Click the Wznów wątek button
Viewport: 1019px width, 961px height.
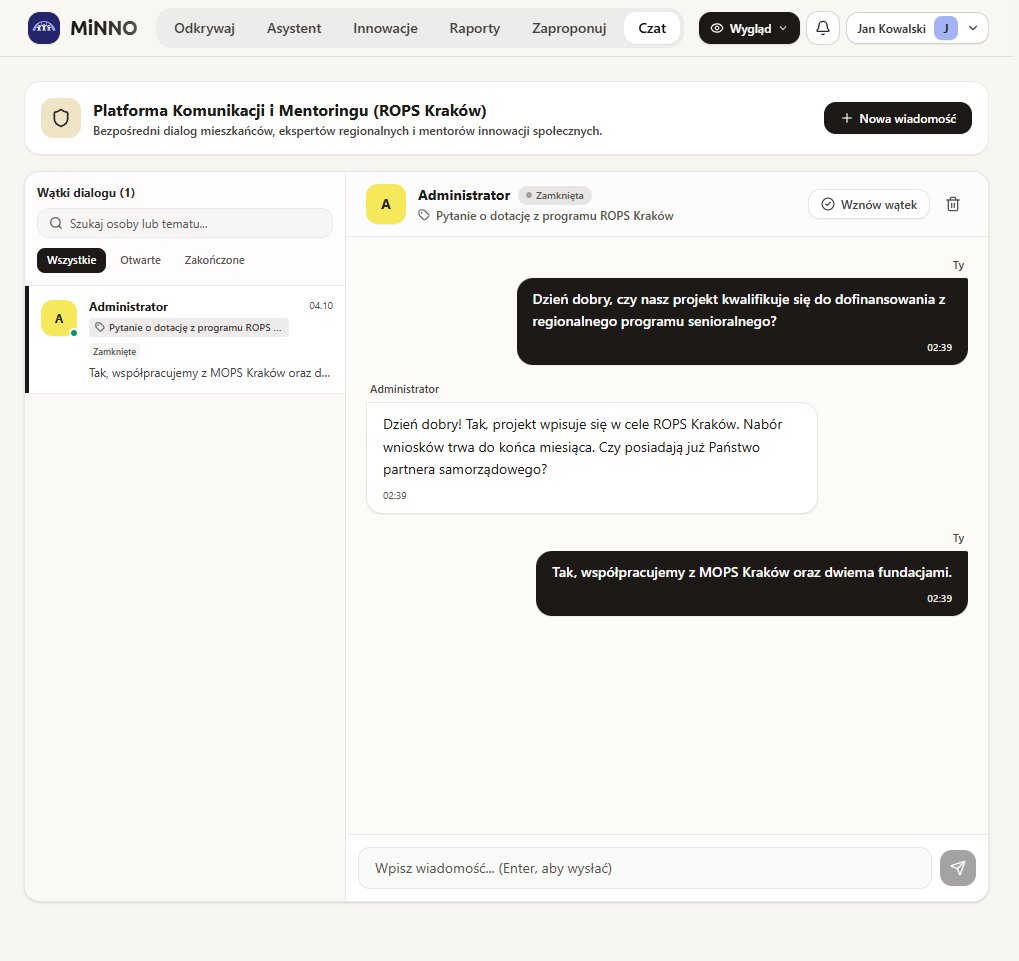(869, 204)
